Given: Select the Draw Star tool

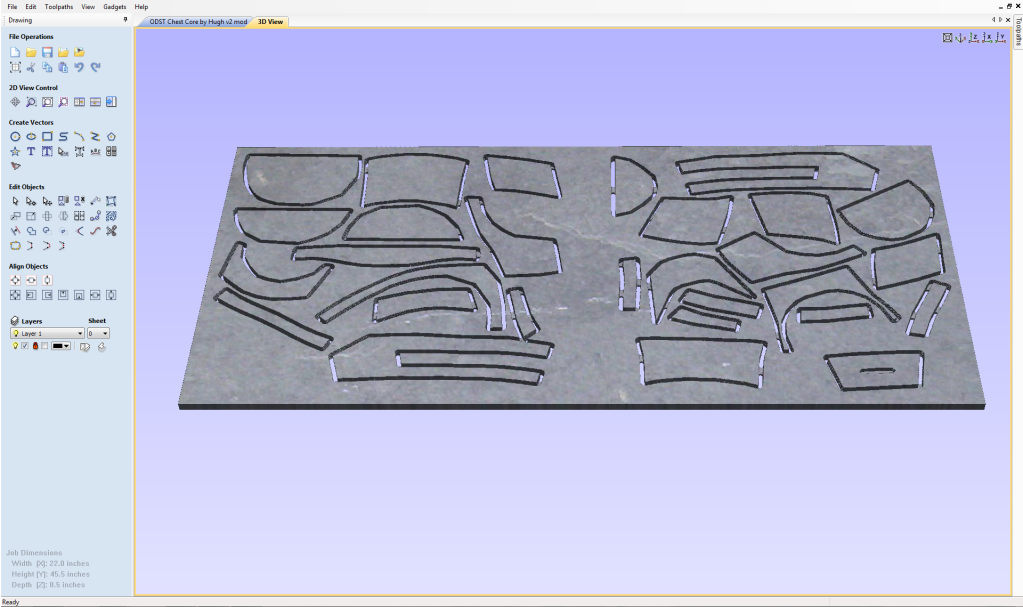Looking at the screenshot, I should click(15, 151).
